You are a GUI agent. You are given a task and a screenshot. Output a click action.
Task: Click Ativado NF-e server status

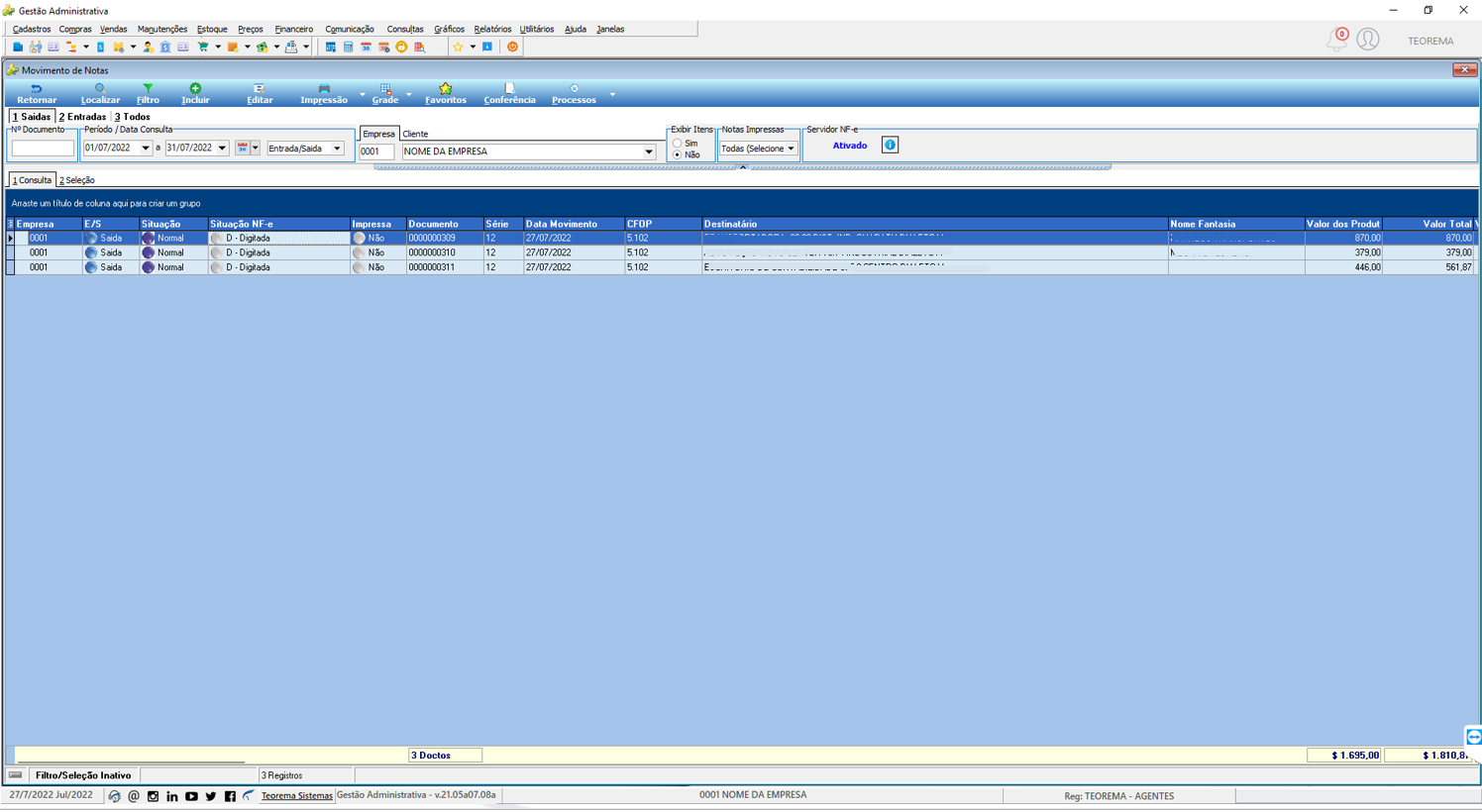coord(850,146)
